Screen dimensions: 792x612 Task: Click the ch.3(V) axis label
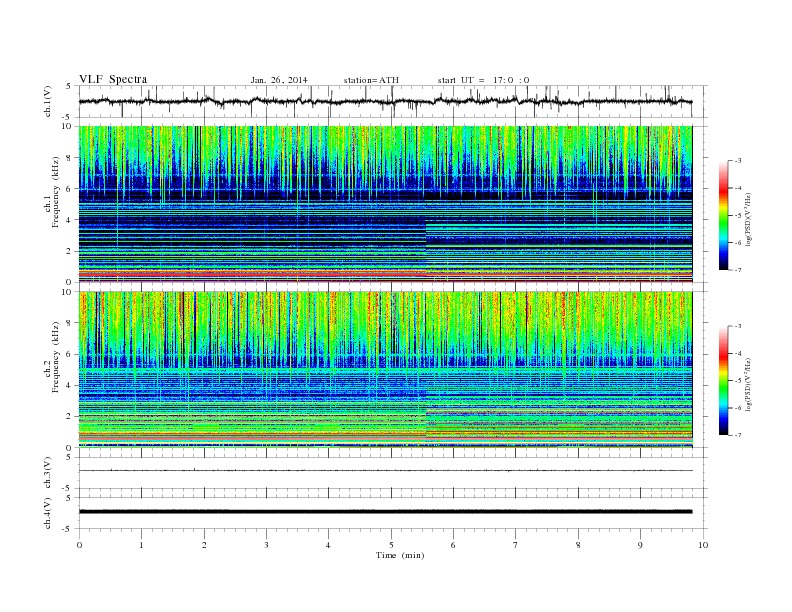48,473
